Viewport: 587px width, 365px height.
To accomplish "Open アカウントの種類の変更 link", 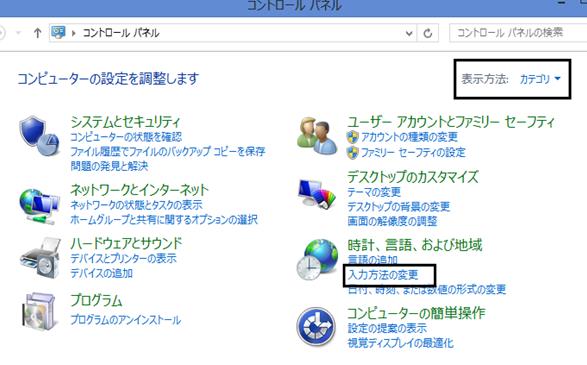I will [x=409, y=137].
